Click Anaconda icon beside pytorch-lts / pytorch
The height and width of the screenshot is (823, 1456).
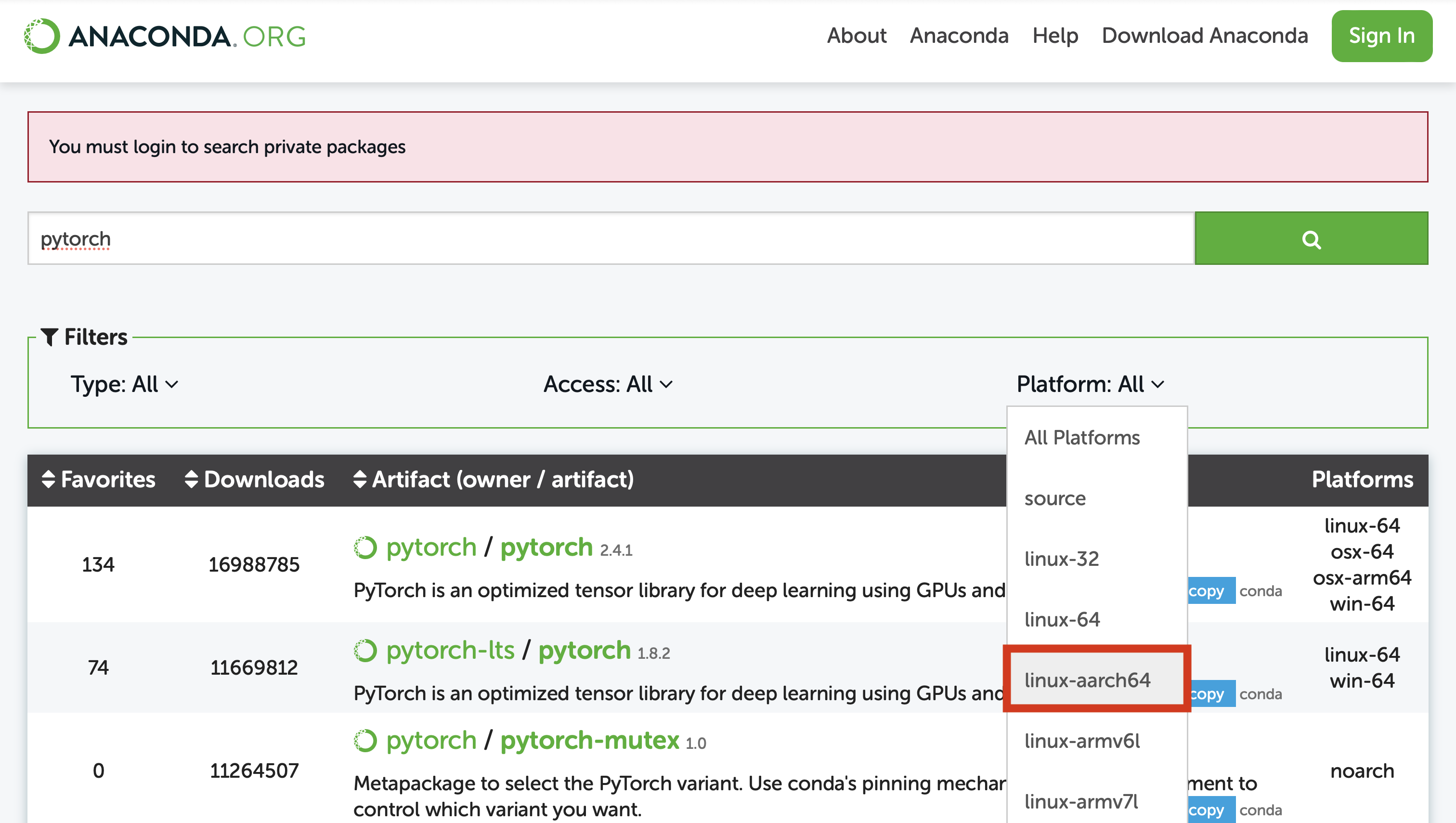(365, 651)
